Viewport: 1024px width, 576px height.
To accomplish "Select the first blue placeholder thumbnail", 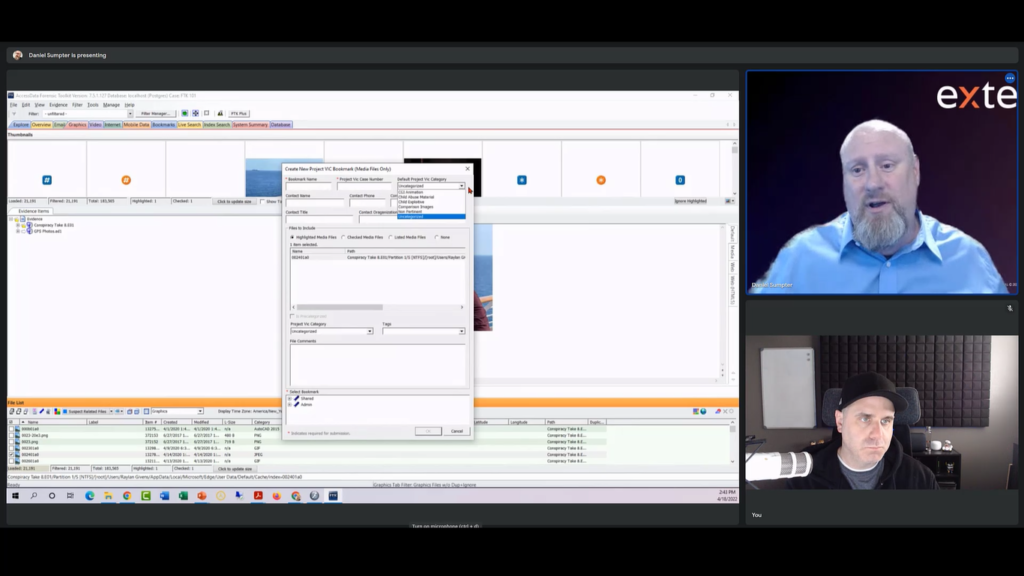I will pos(47,180).
